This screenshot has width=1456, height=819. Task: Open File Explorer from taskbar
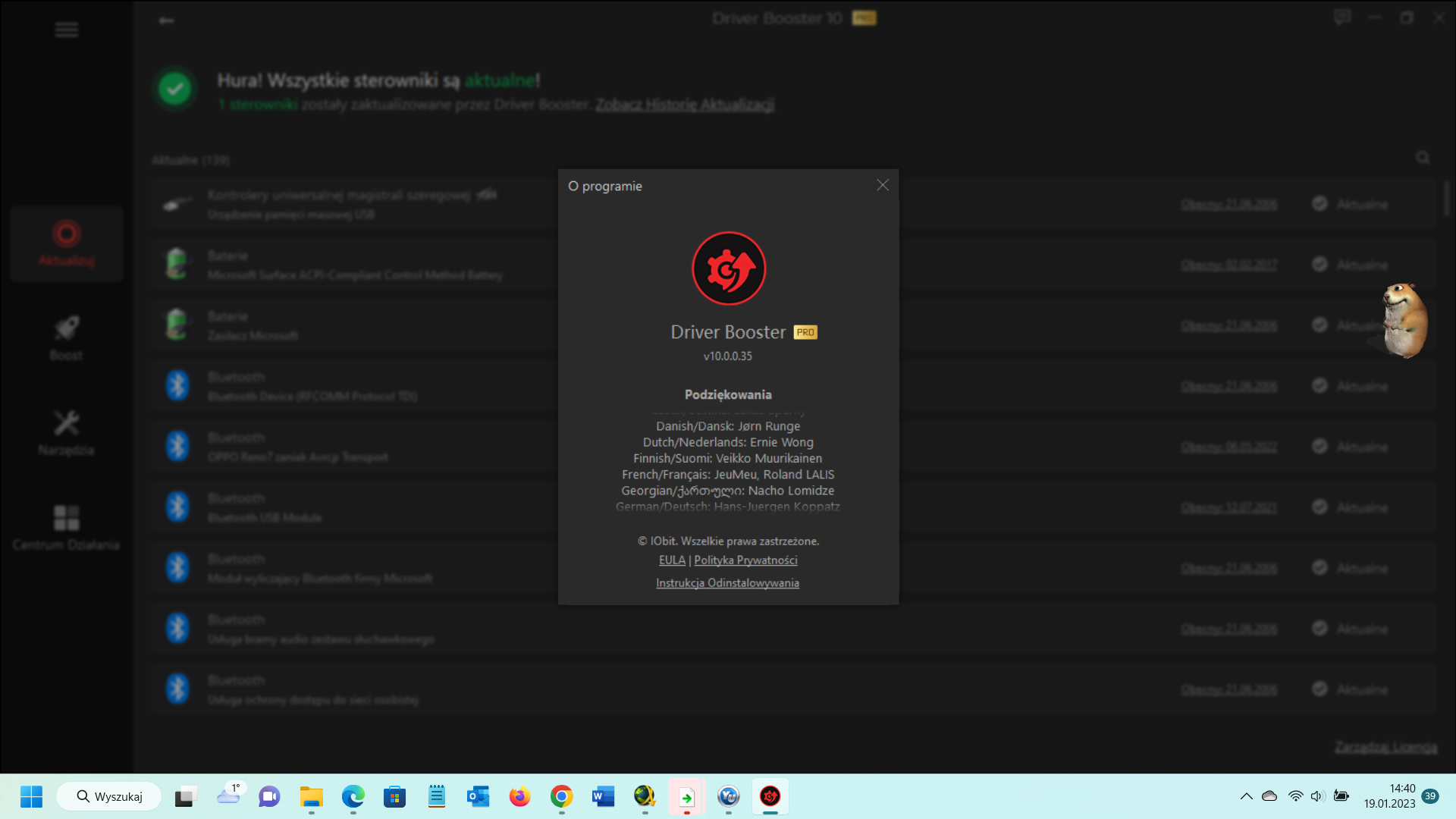pyautogui.click(x=311, y=796)
